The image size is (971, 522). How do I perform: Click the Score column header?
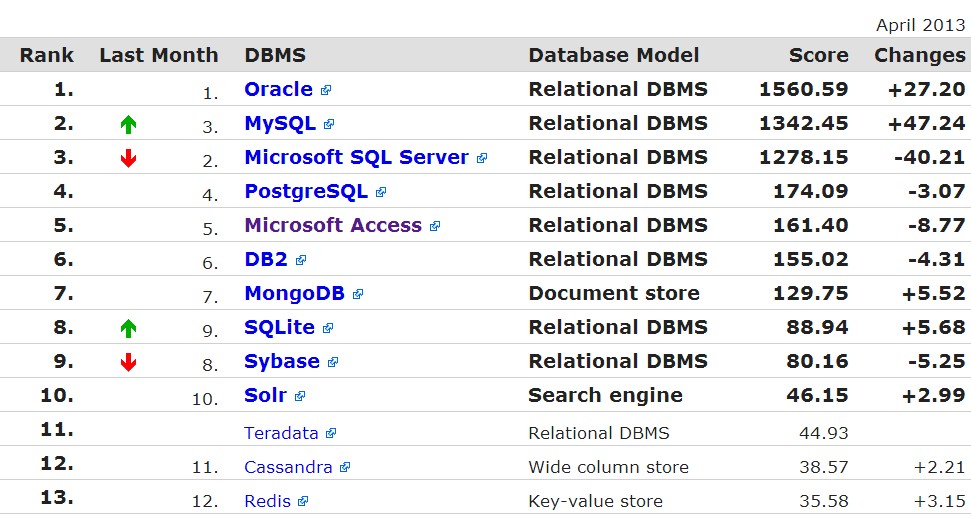(819, 55)
